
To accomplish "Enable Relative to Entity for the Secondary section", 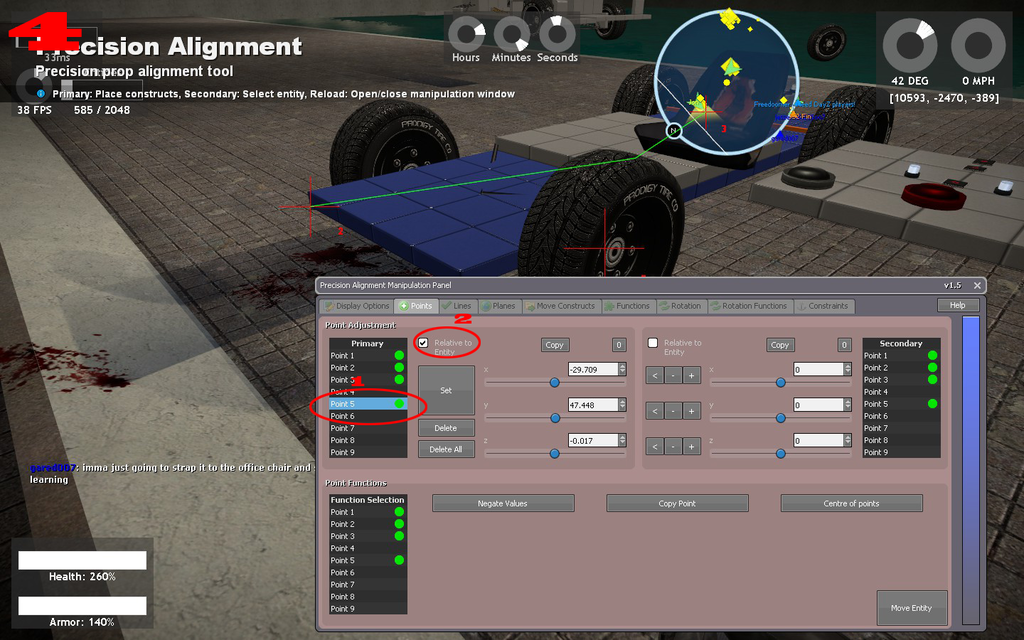I will pyautogui.click(x=652, y=343).
